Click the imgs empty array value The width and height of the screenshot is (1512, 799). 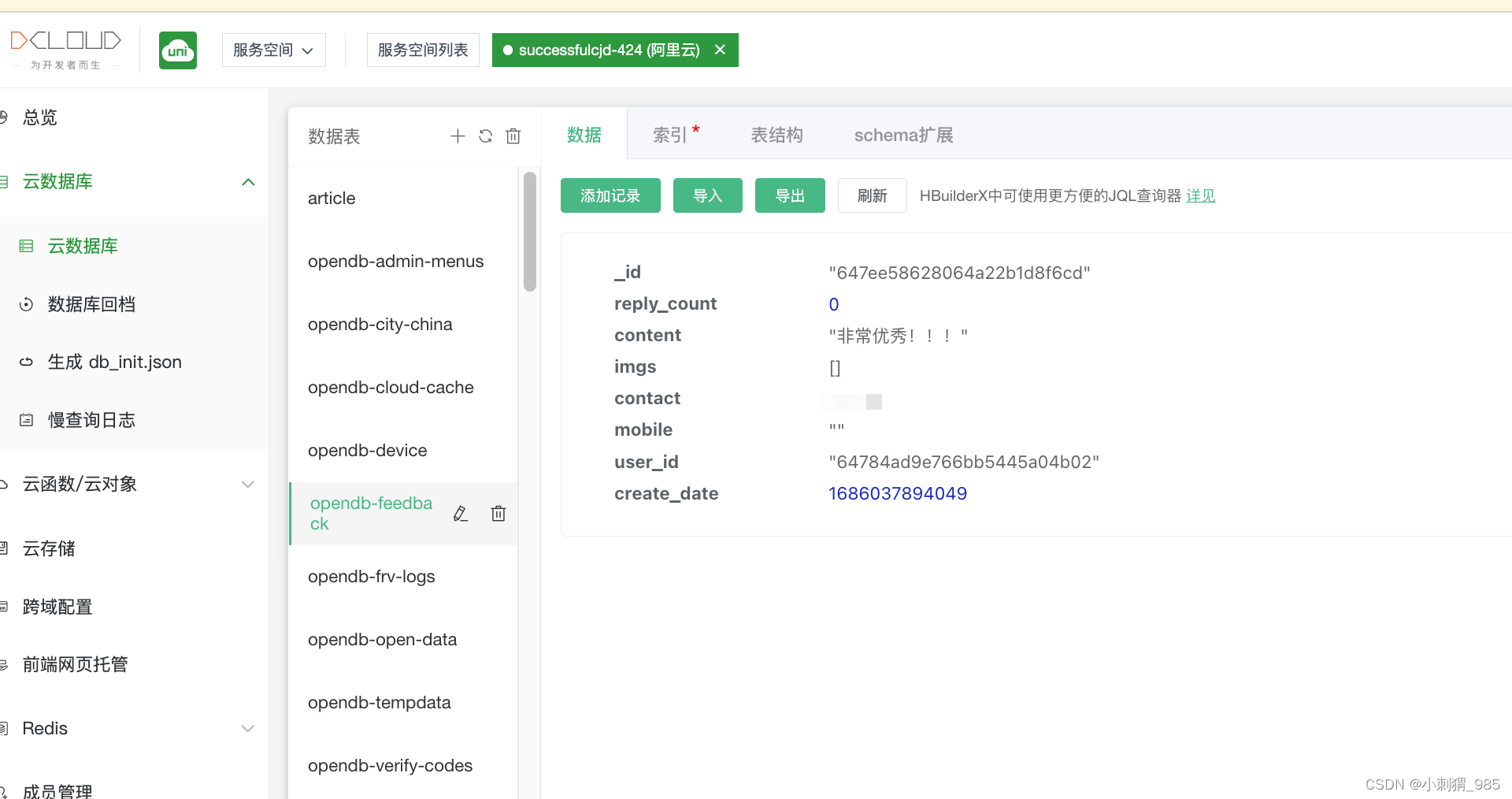coord(835,367)
